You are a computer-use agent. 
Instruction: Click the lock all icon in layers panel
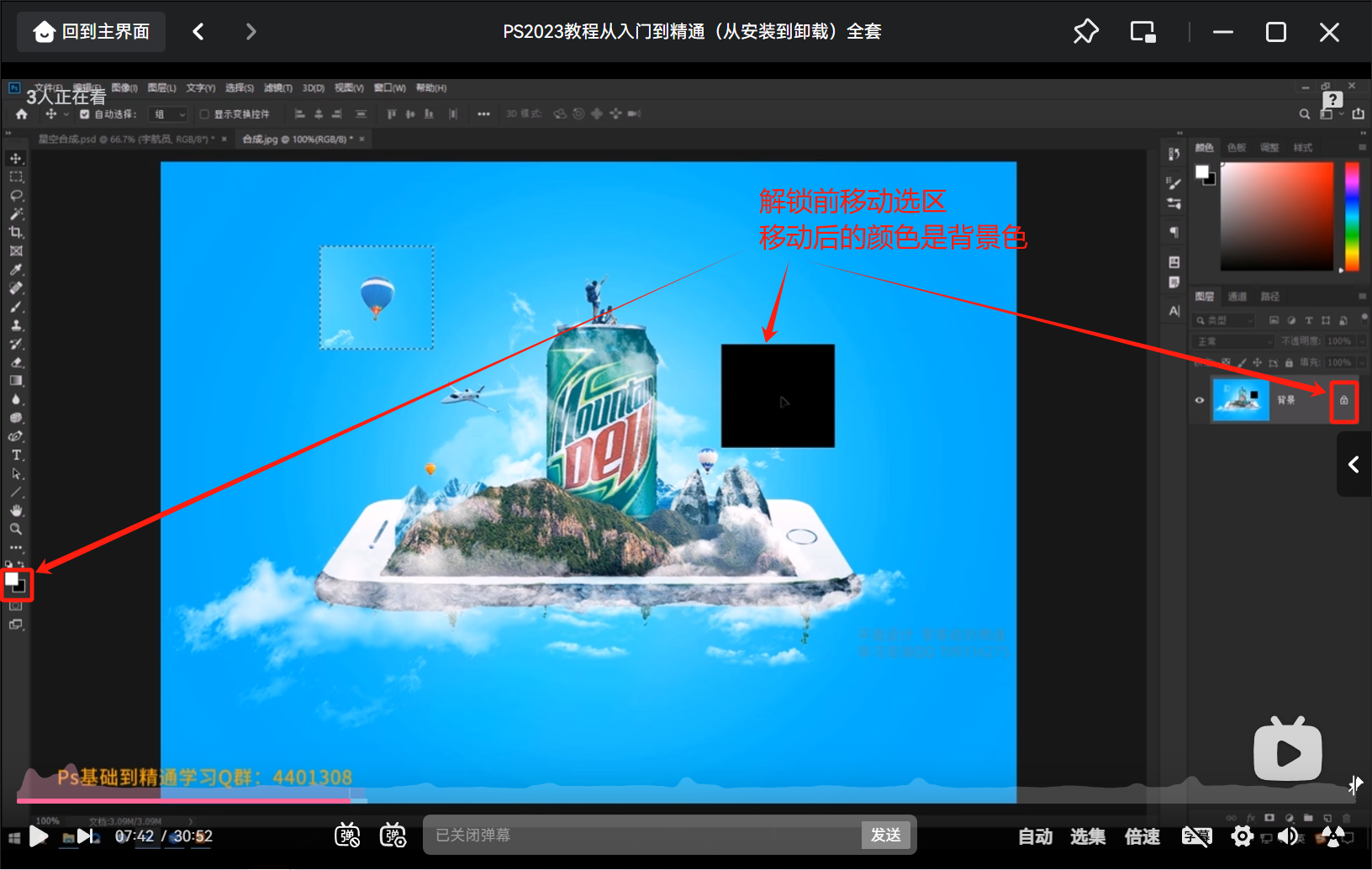(x=1289, y=363)
